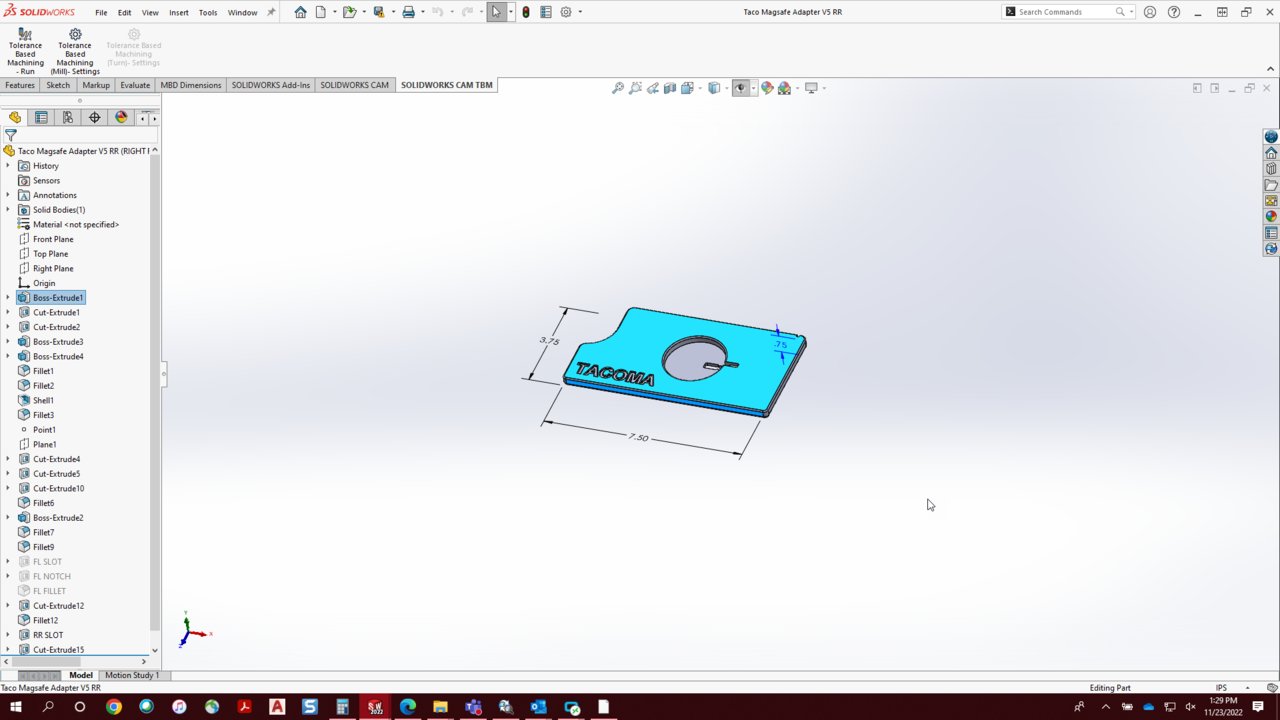The image size is (1280, 720).
Task: Switch to ConfigurationManager tab
Action: point(68,118)
